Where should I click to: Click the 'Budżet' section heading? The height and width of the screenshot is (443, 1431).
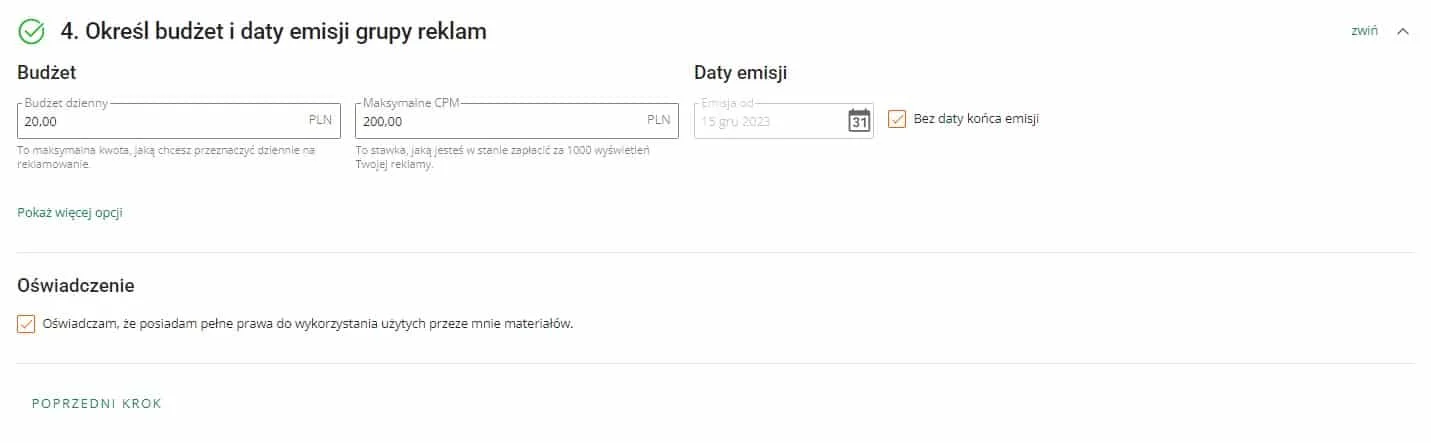[48, 72]
